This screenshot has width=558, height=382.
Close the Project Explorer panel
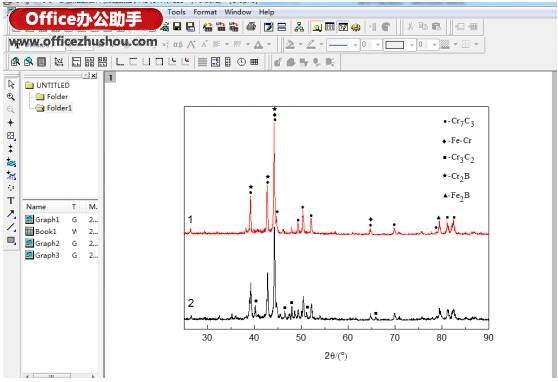[94, 75]
